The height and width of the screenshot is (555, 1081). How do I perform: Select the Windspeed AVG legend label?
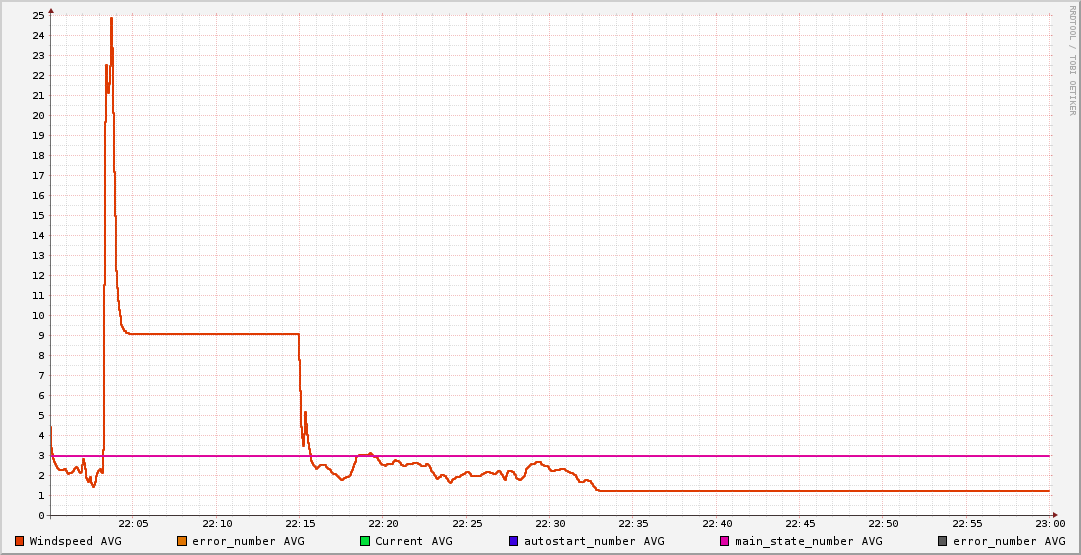click(76, 541)
